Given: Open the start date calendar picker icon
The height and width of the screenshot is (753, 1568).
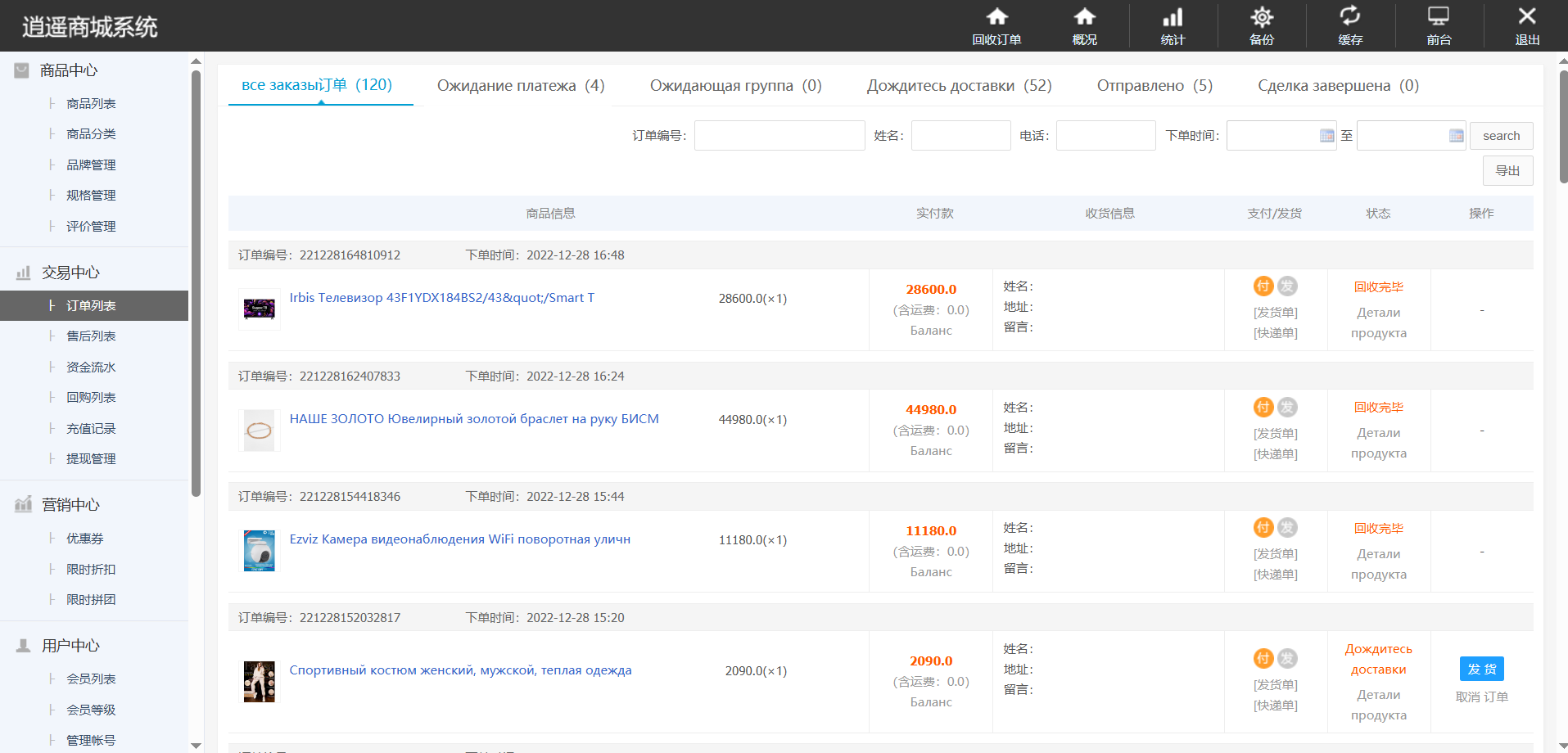Looking at the screenshot, I should coord(1326,136).
